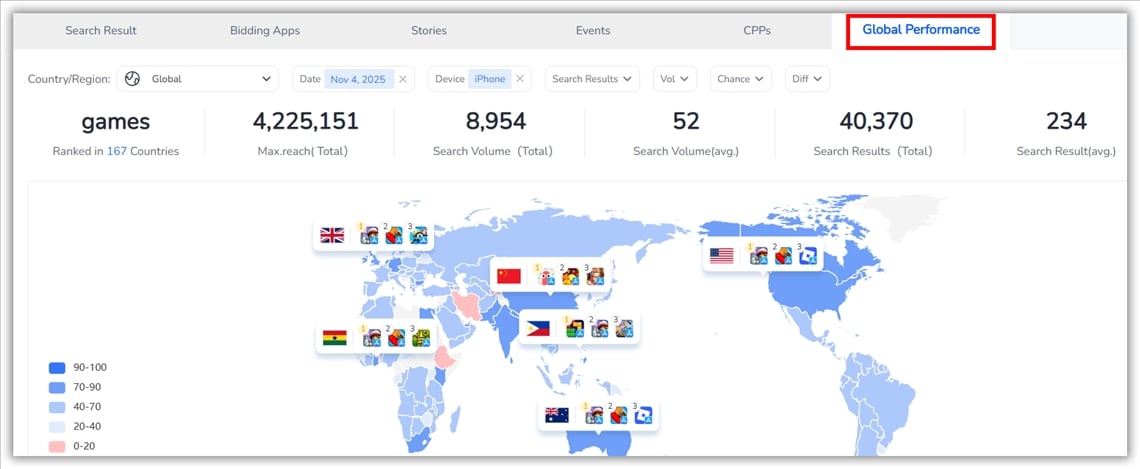Click the 167 countries link
Image resolution: width=1140 pixels, height=469 pixels.
click(116, 151)
